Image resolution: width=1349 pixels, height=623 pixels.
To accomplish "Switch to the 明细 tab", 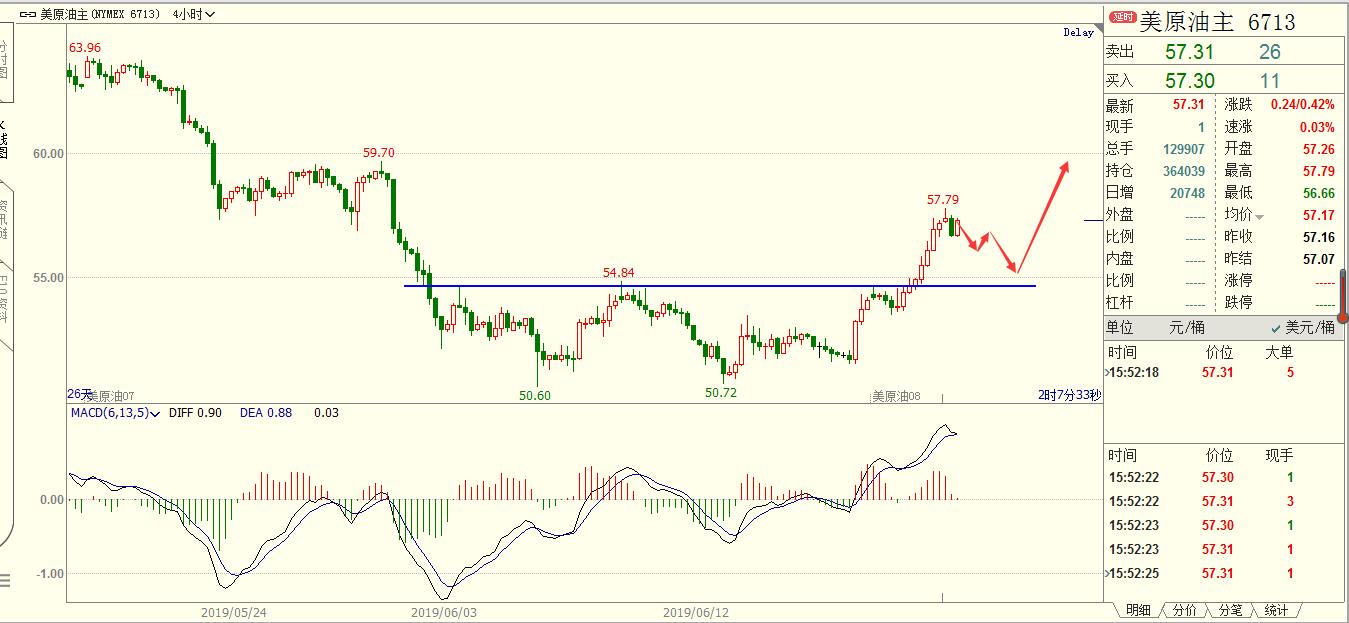I will pyautogui.click(x=1137, y=610).
